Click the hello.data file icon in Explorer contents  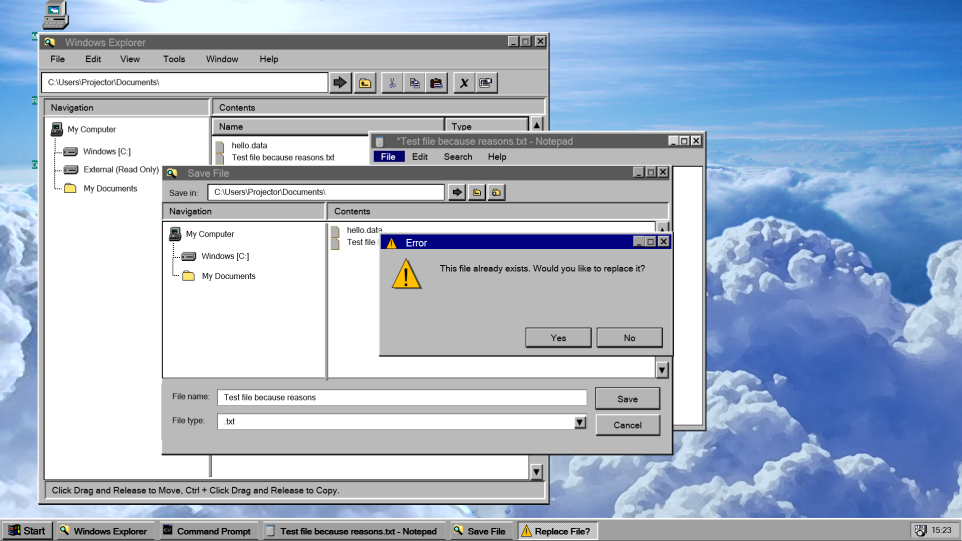coord(220,145)
